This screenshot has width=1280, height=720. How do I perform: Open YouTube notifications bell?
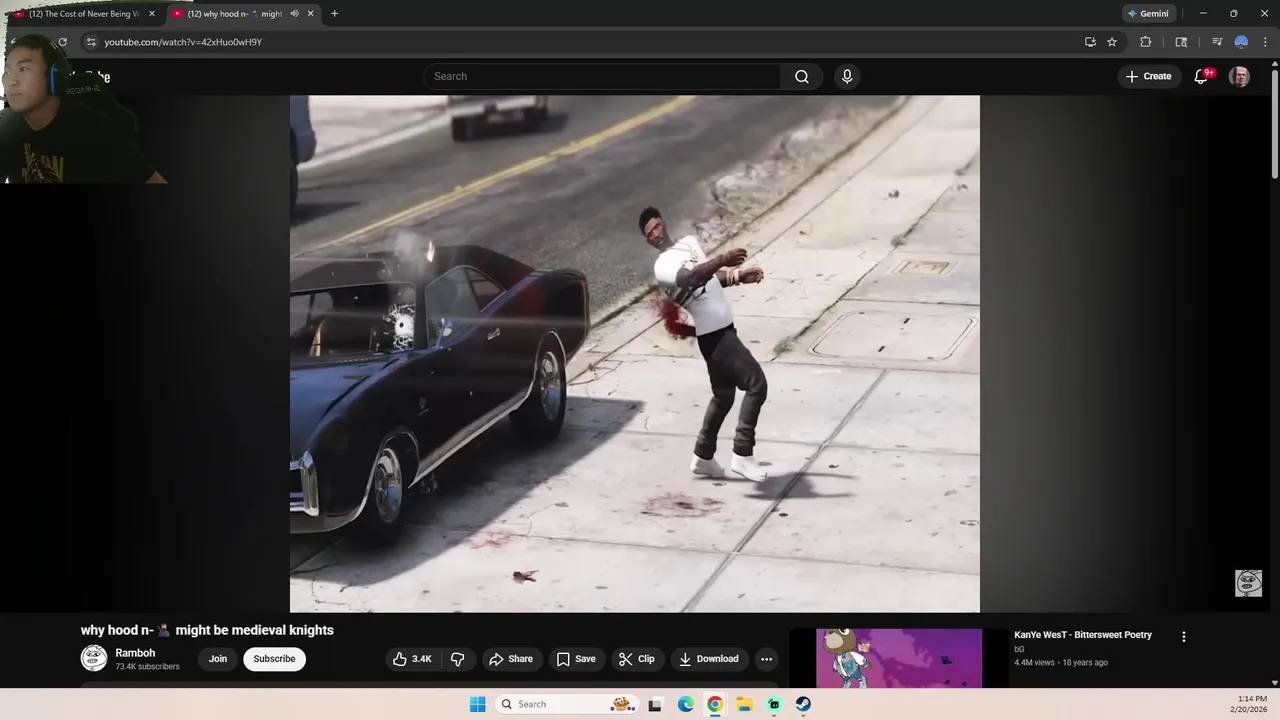[1202, 77]
